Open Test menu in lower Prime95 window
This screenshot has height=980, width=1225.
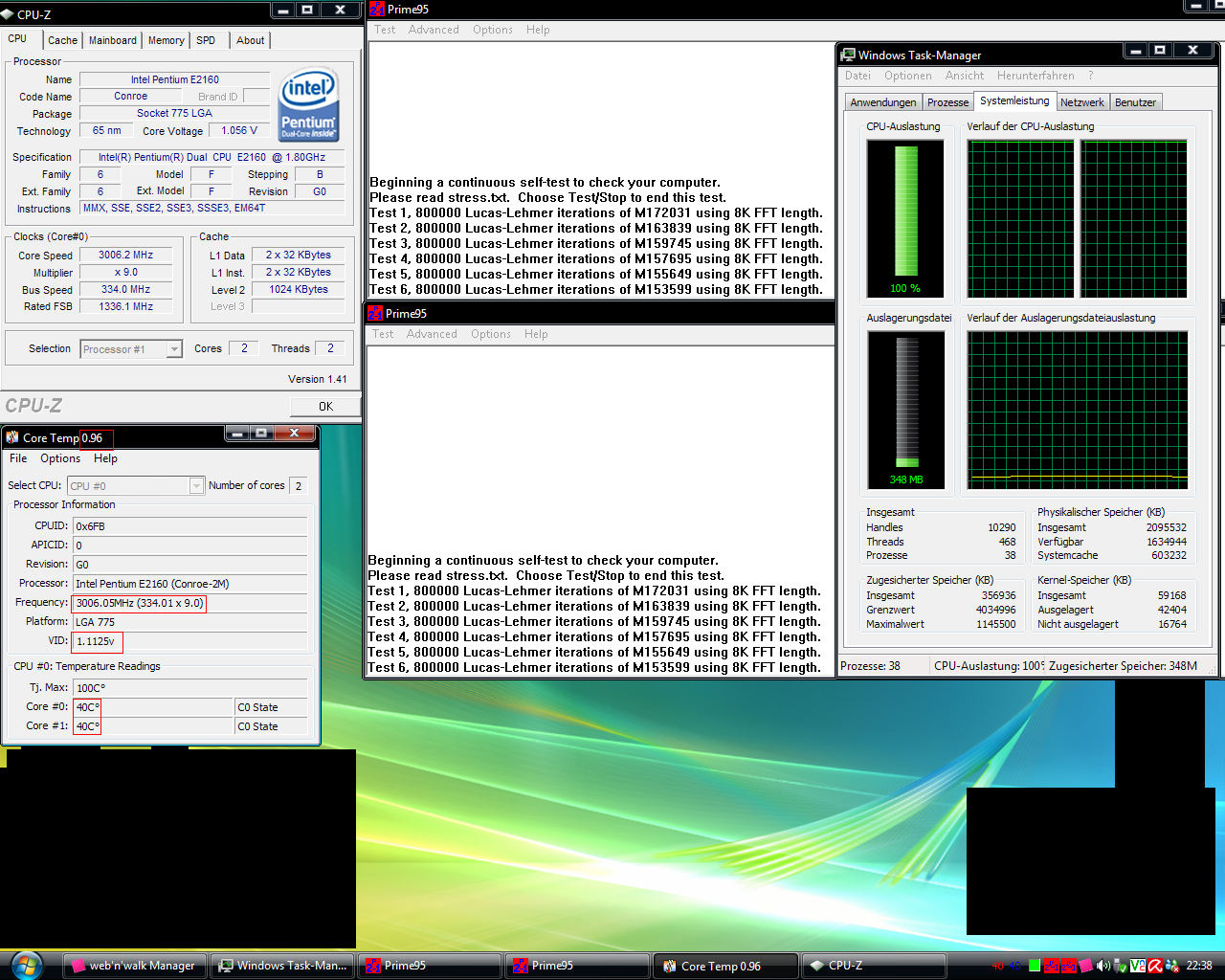[x=383, y=334]
